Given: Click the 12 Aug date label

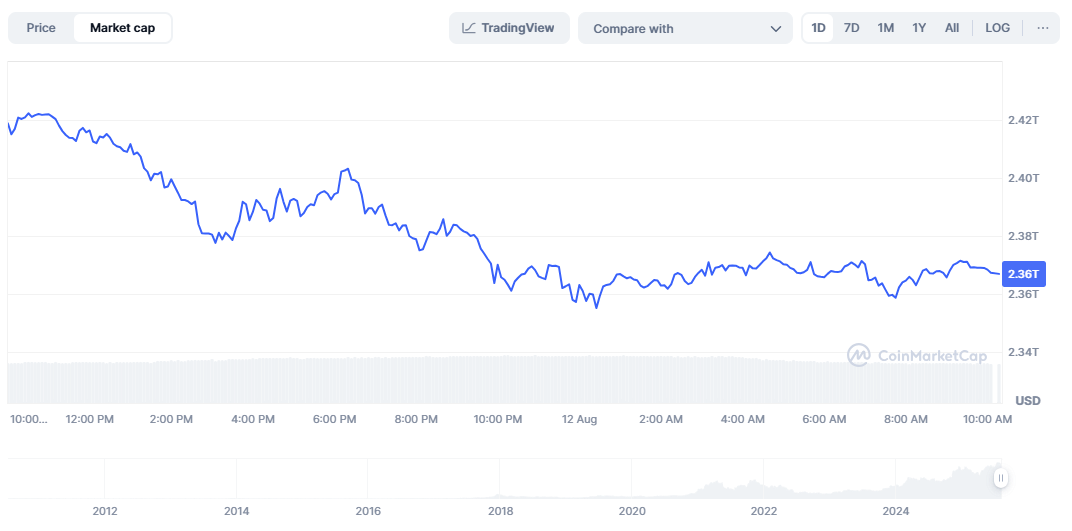Looking at the screenshot, I should [579, 419].
